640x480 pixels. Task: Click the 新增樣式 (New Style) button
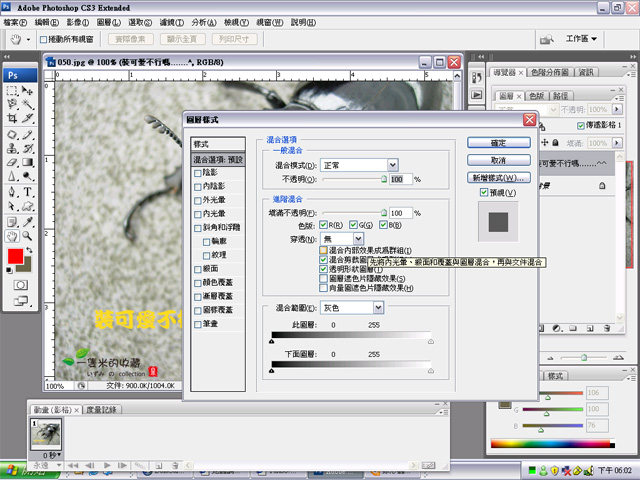click(x=498, y=177)
